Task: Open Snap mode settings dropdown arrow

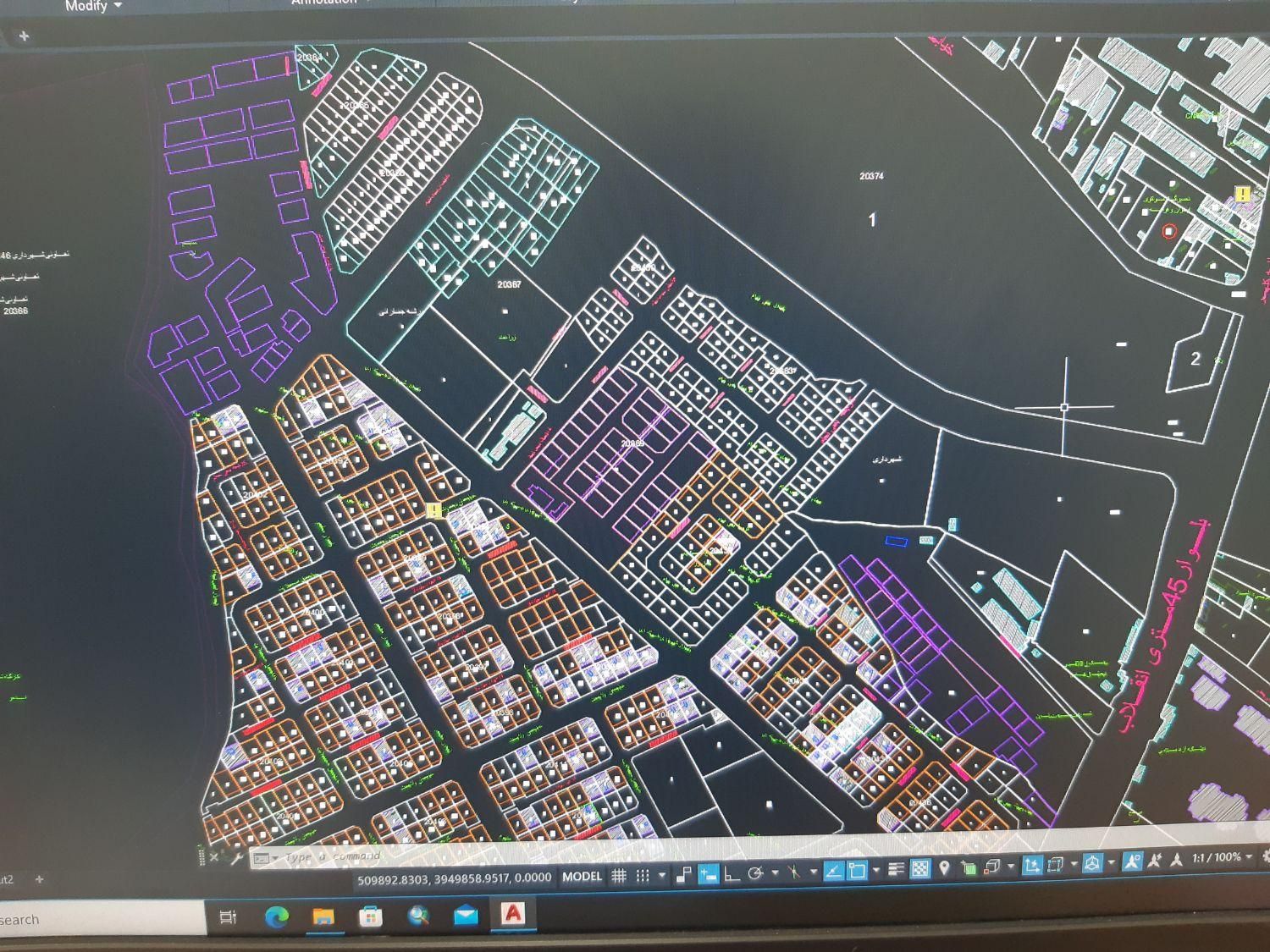Action: [x=661, y=875]
